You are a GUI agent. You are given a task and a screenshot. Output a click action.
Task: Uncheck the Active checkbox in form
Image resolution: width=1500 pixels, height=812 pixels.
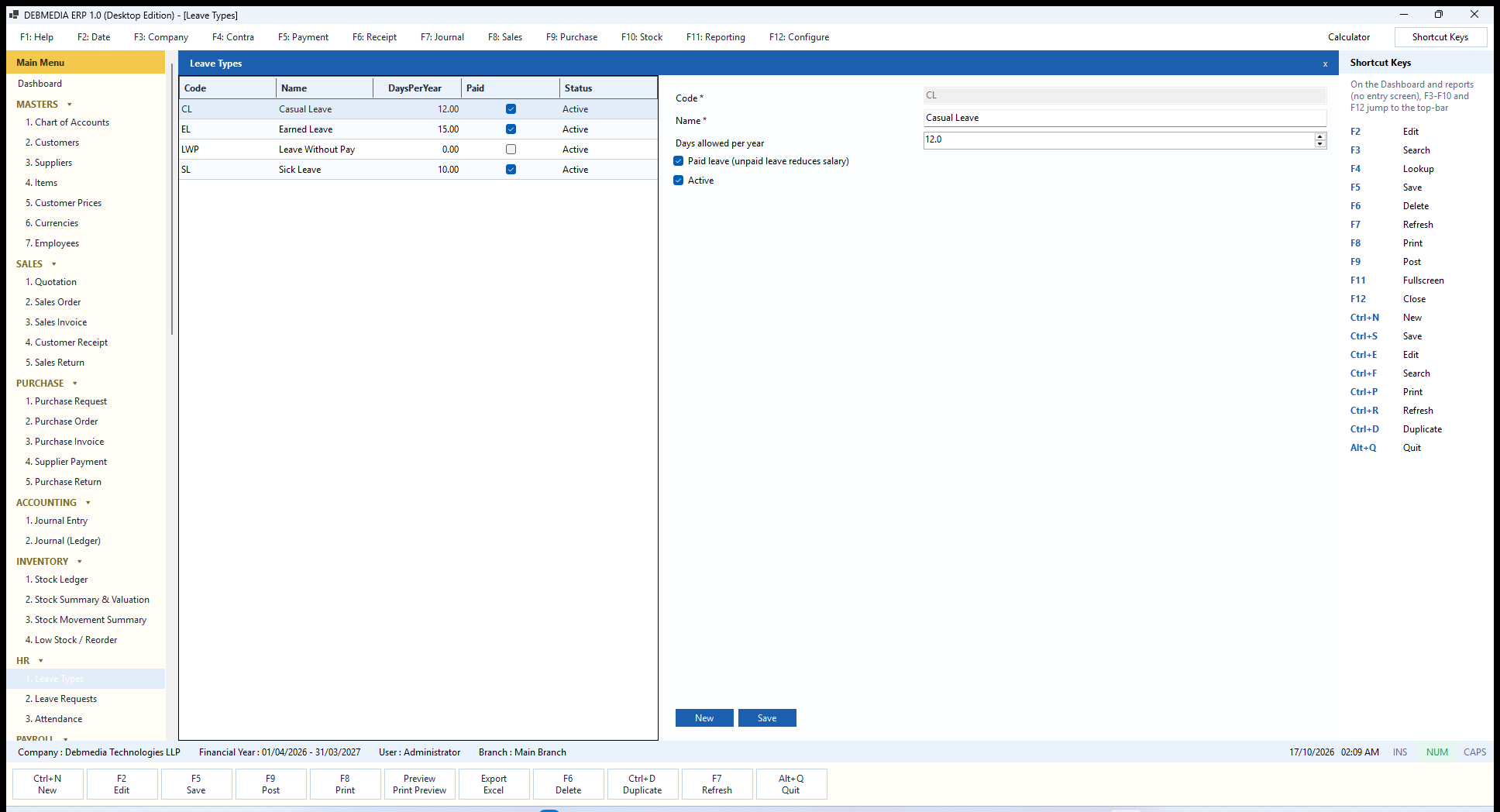coord(679,181)
